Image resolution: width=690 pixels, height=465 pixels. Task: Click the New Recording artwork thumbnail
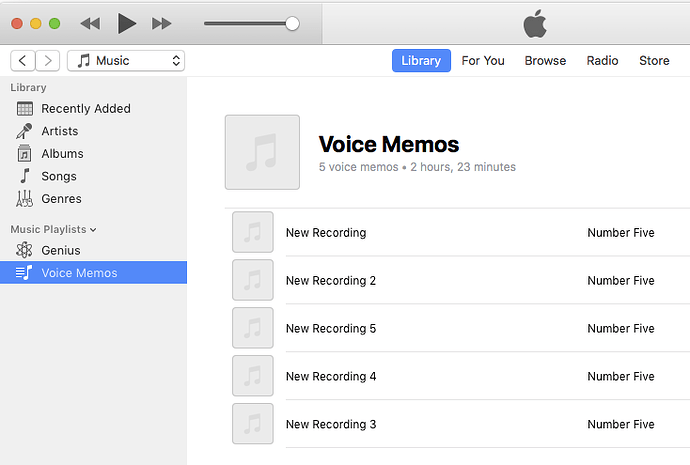[253, 232]
